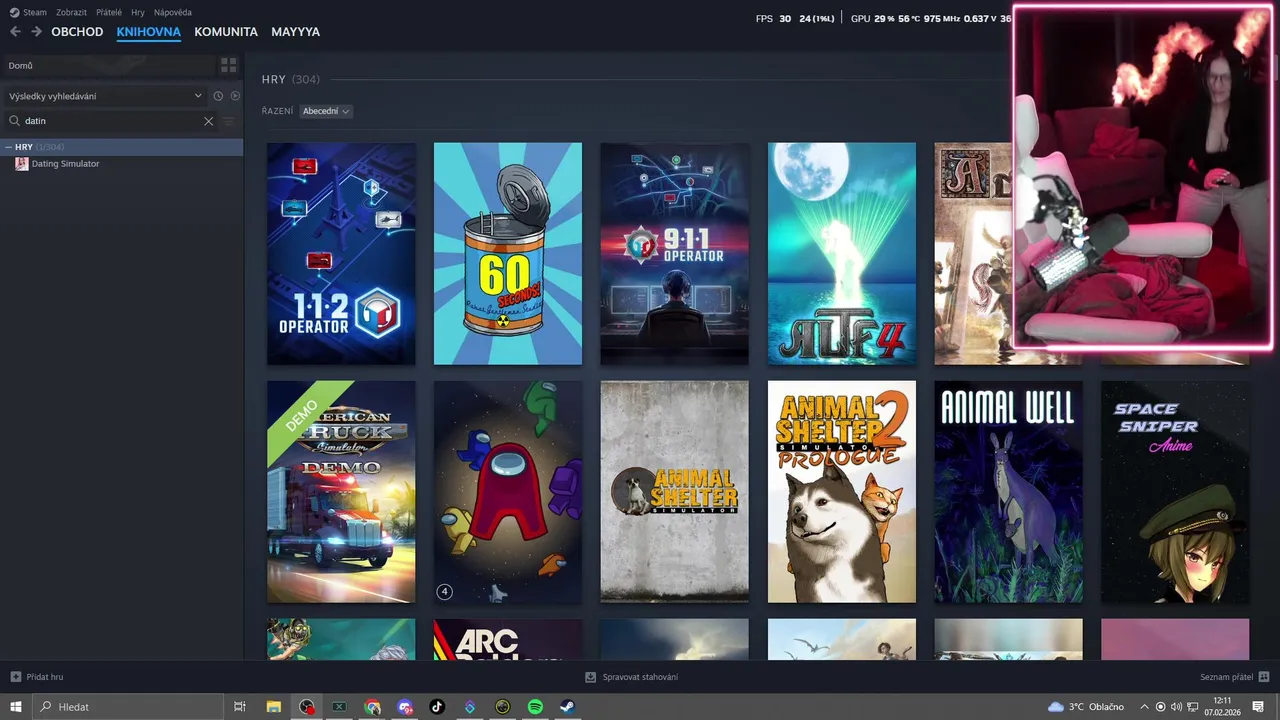
Task: Open the volume control in the tray
Action: 1176,707
